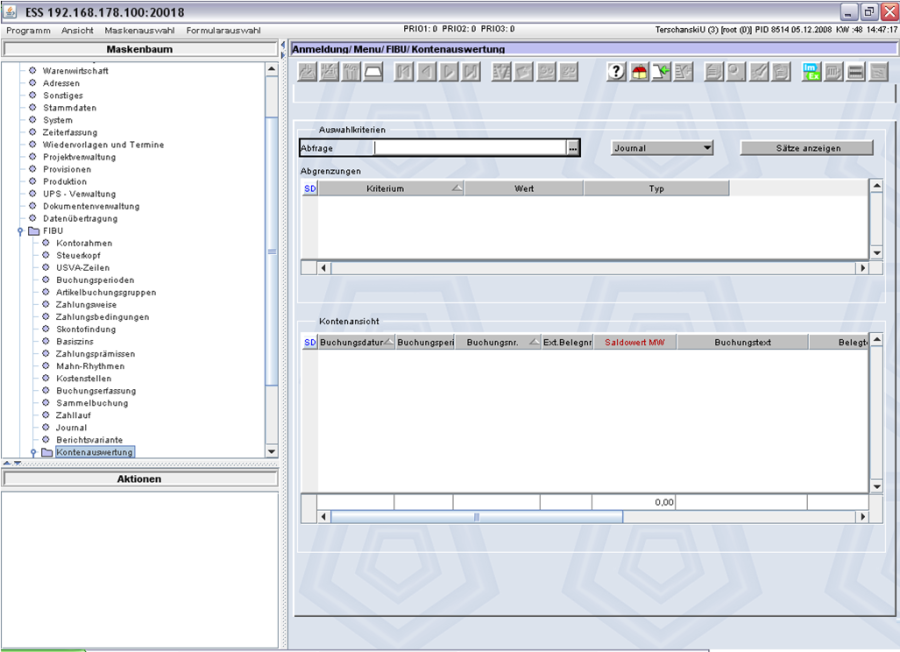Screen dimensions: 900x652
Task: Click the Sätze anzeigen button
Action: tap(807, 148)
